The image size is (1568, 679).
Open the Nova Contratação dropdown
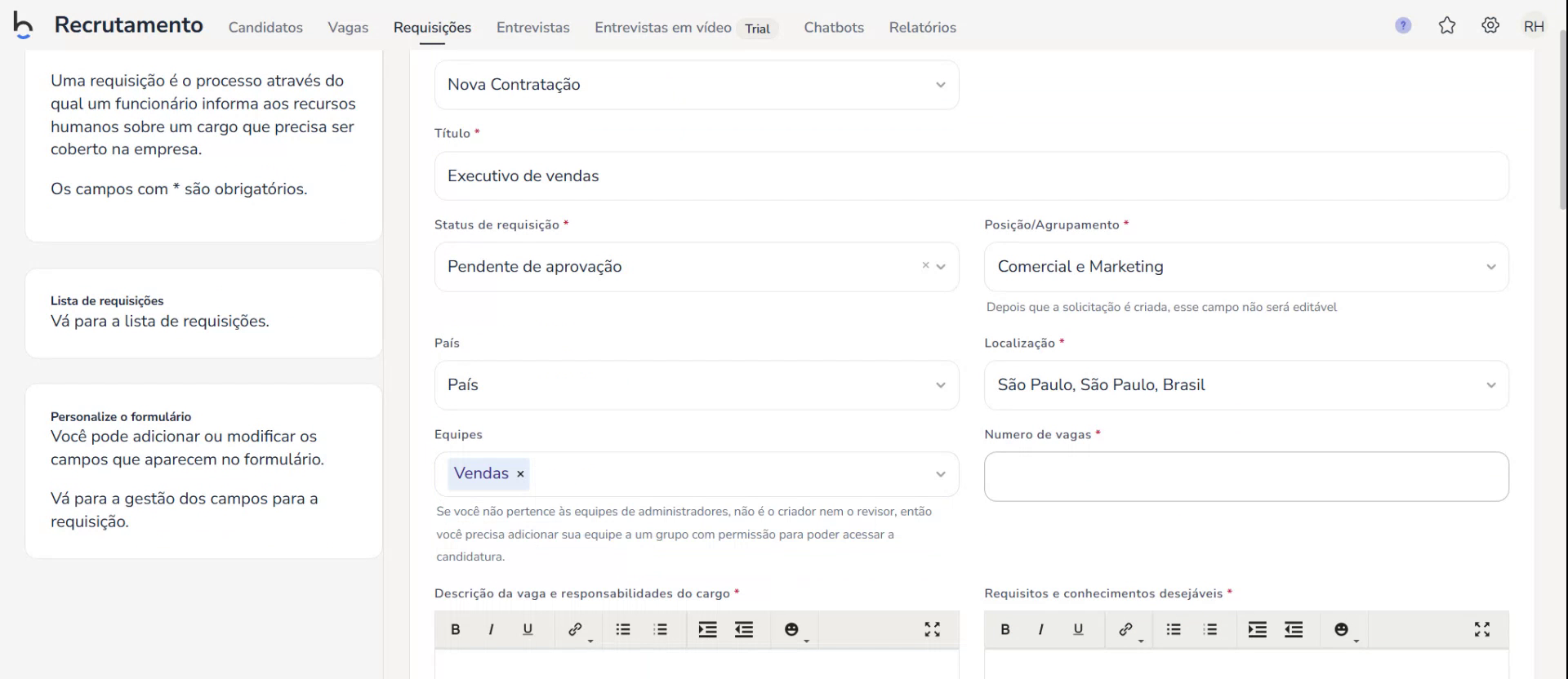[697, 85]
